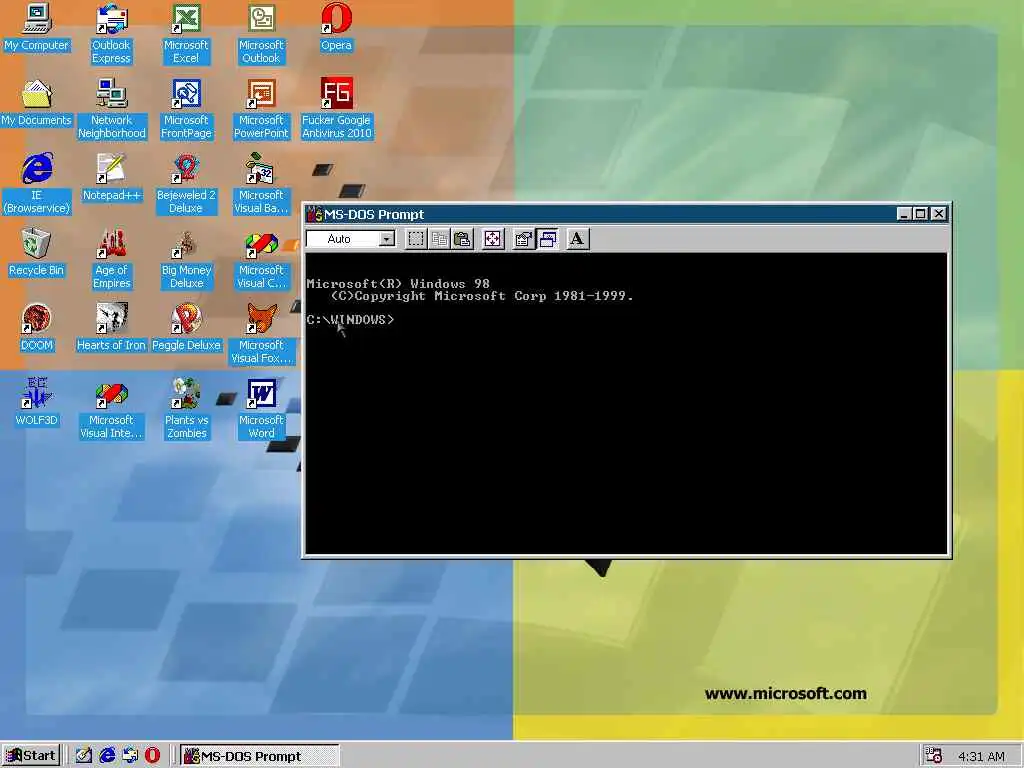Click the 4:31 AM clock

(981, 756)
